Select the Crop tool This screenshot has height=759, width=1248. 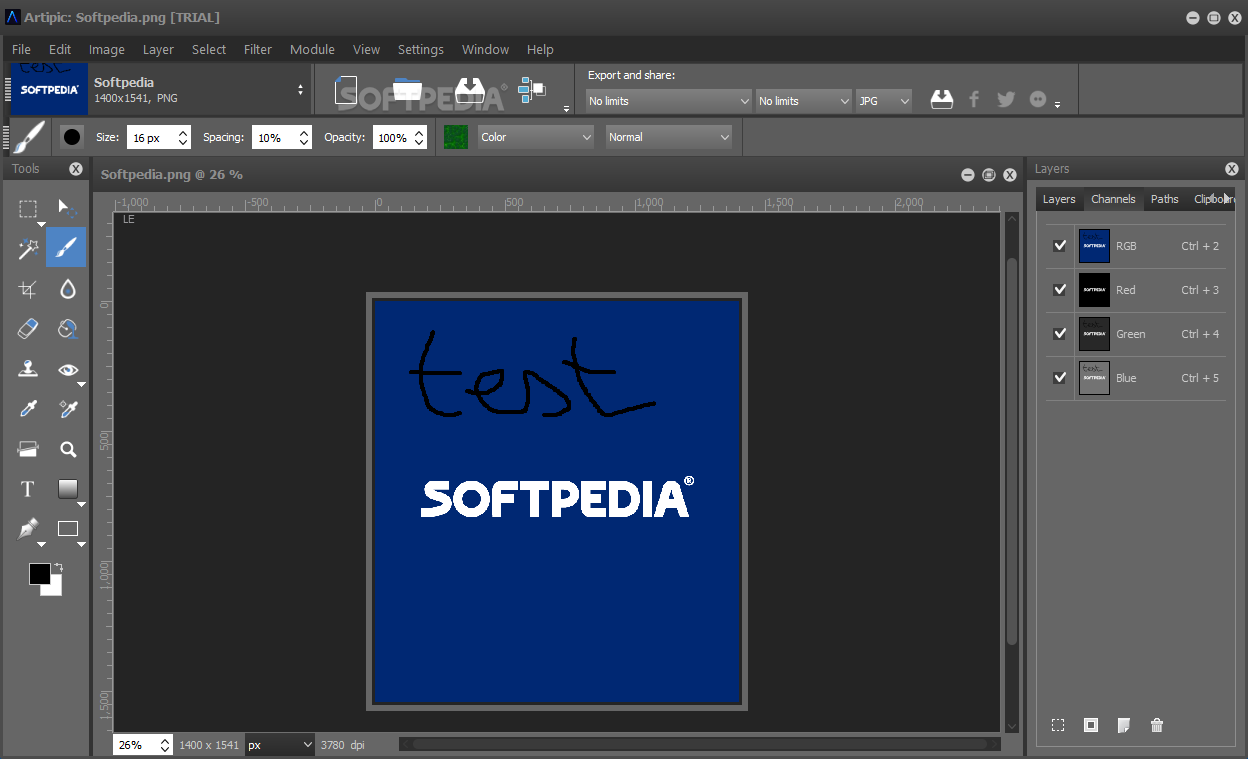(x=28, y=289)
